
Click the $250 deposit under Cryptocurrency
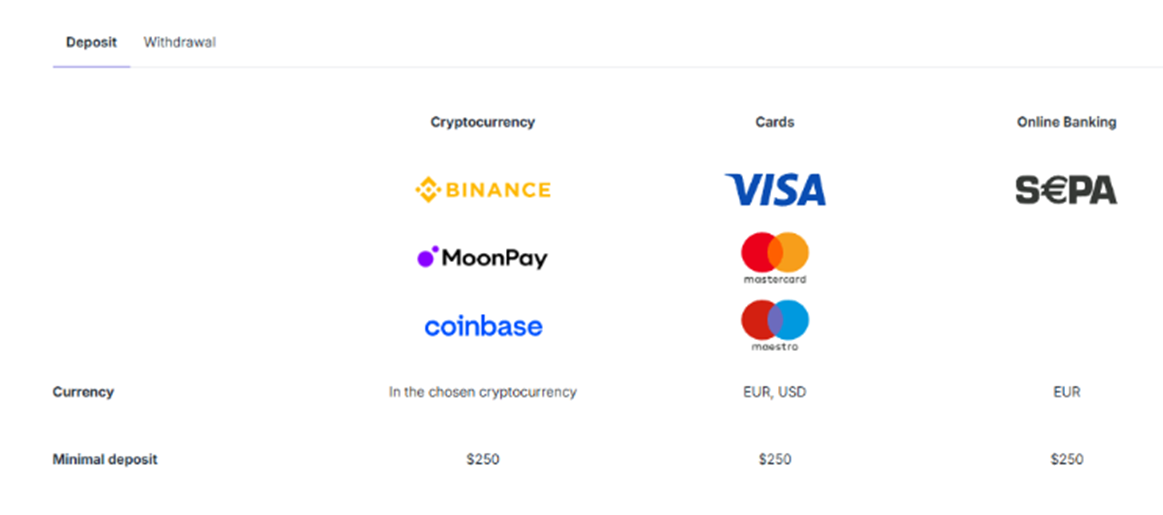(x=483, y=460)
